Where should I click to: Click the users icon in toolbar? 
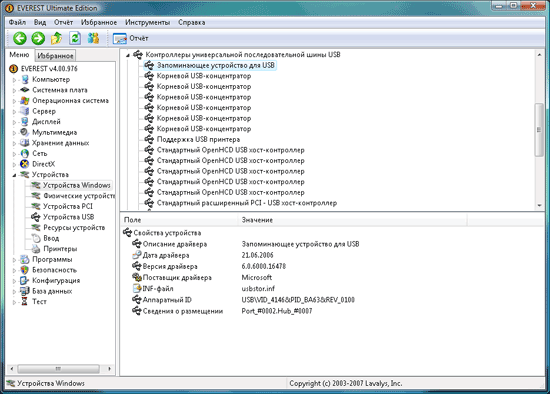(93, 38)
